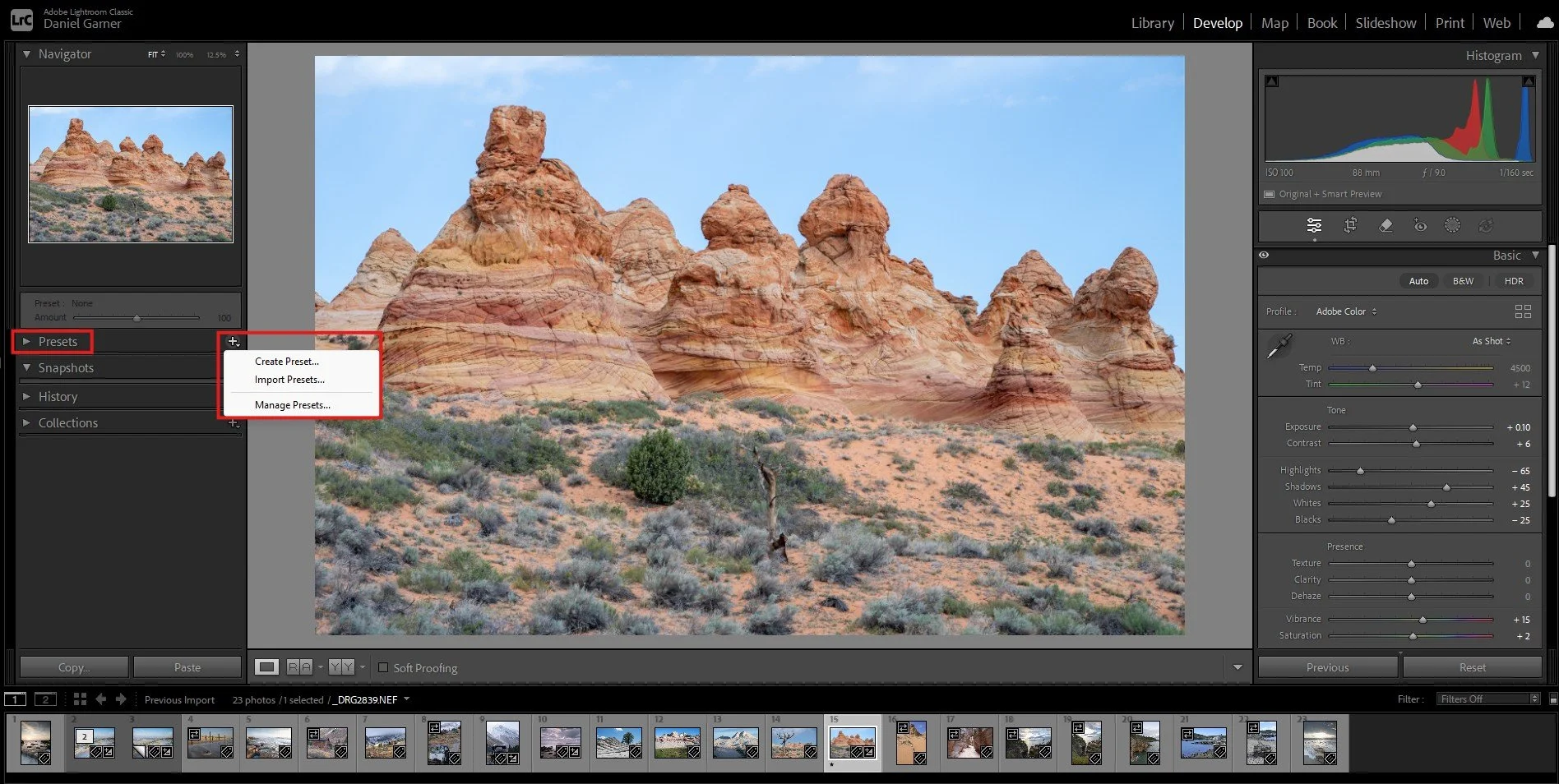Screen dimensions: 1559x784
Task: Collapse the Histogram panel
Action: (1535, 55)
